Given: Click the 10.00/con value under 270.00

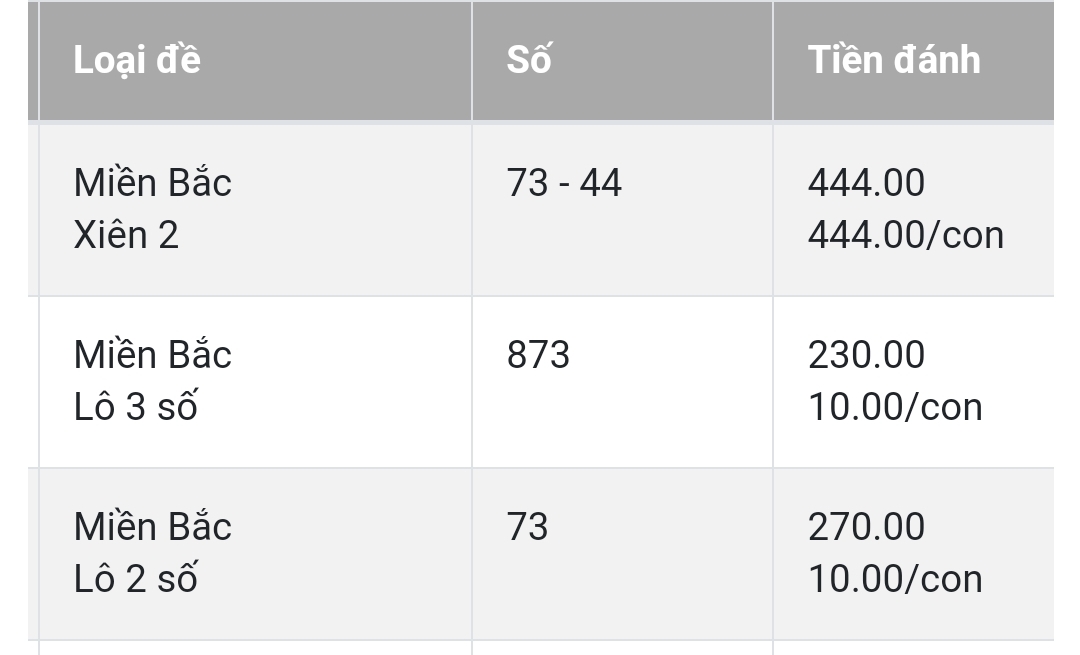Looking at the screenshot, I should (x=895, y=579).
